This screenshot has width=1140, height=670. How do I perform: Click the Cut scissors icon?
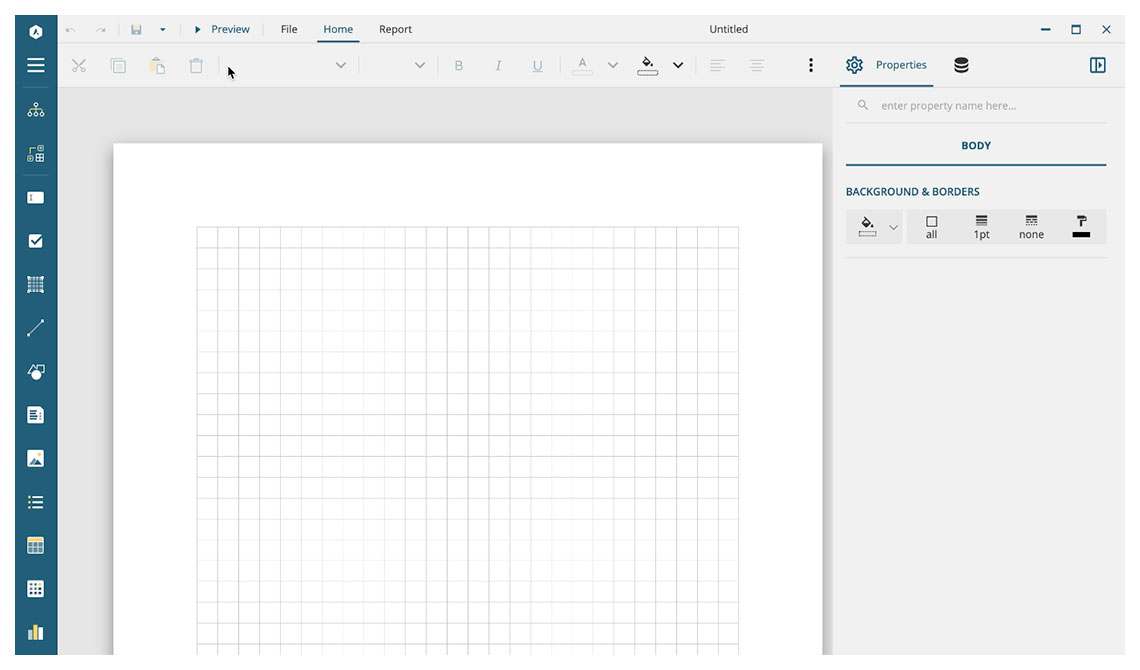(79, 65)
